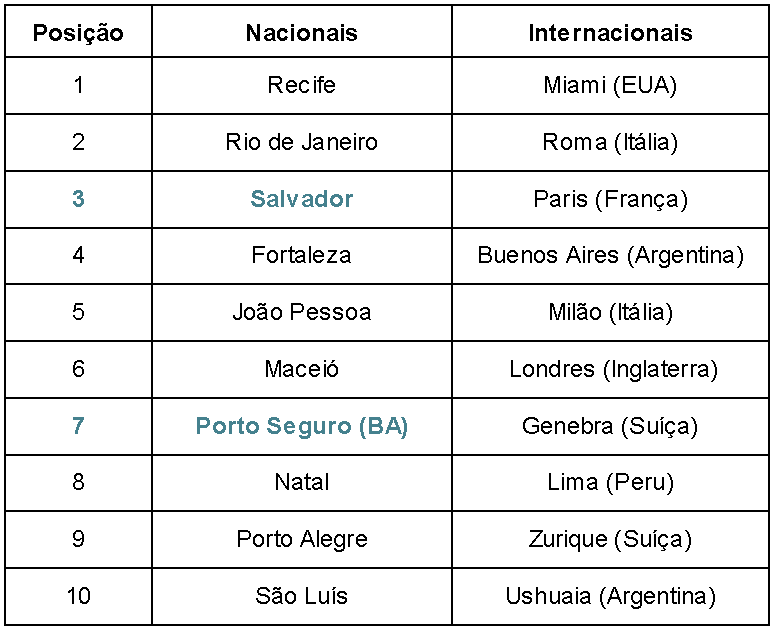
Task: Click the Fortaleza cell
Action: click(x=301, y=255)
